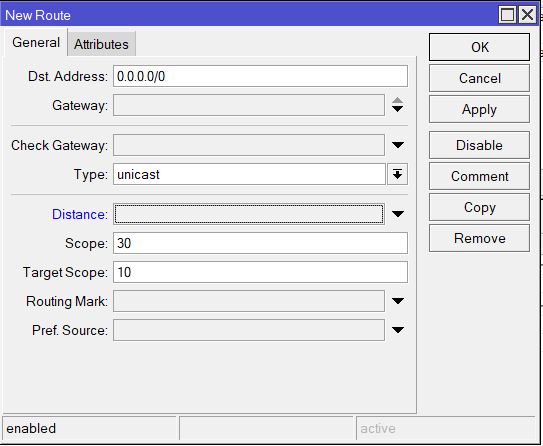Select the General tab

point(36,42)
